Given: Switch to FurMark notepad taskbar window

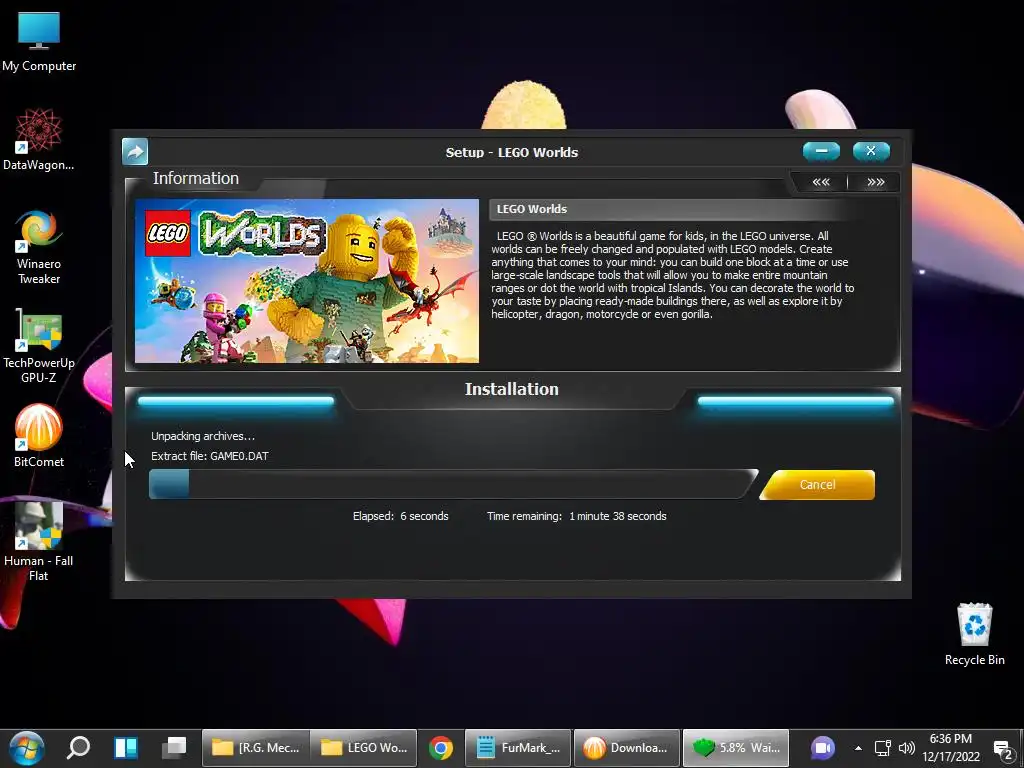Looking at the screenshot, I should tap(518, 748).
